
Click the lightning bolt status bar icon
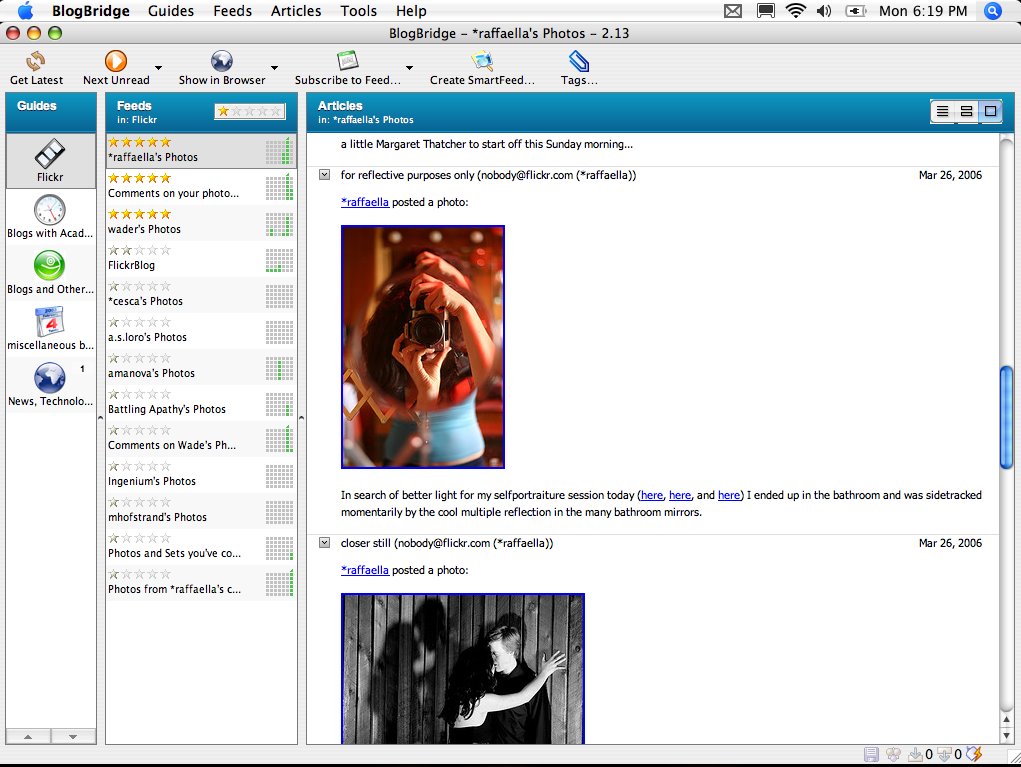click(x=973, y=754)
